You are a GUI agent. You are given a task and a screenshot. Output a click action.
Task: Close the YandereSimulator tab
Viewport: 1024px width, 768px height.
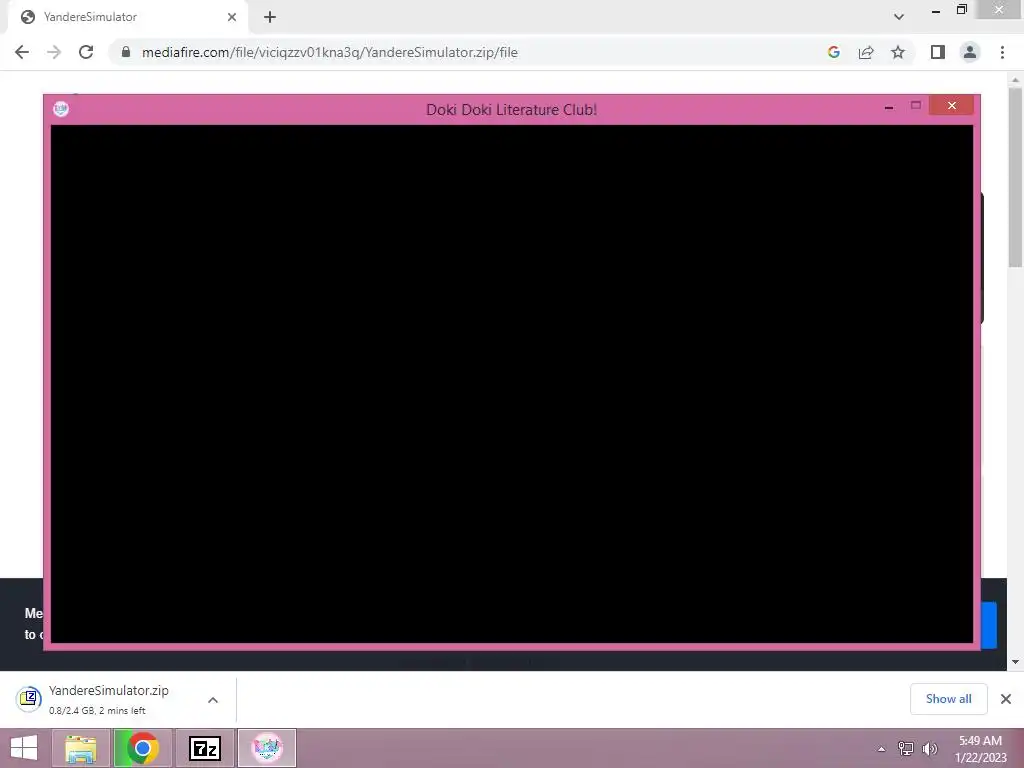[x=232, y=17]
